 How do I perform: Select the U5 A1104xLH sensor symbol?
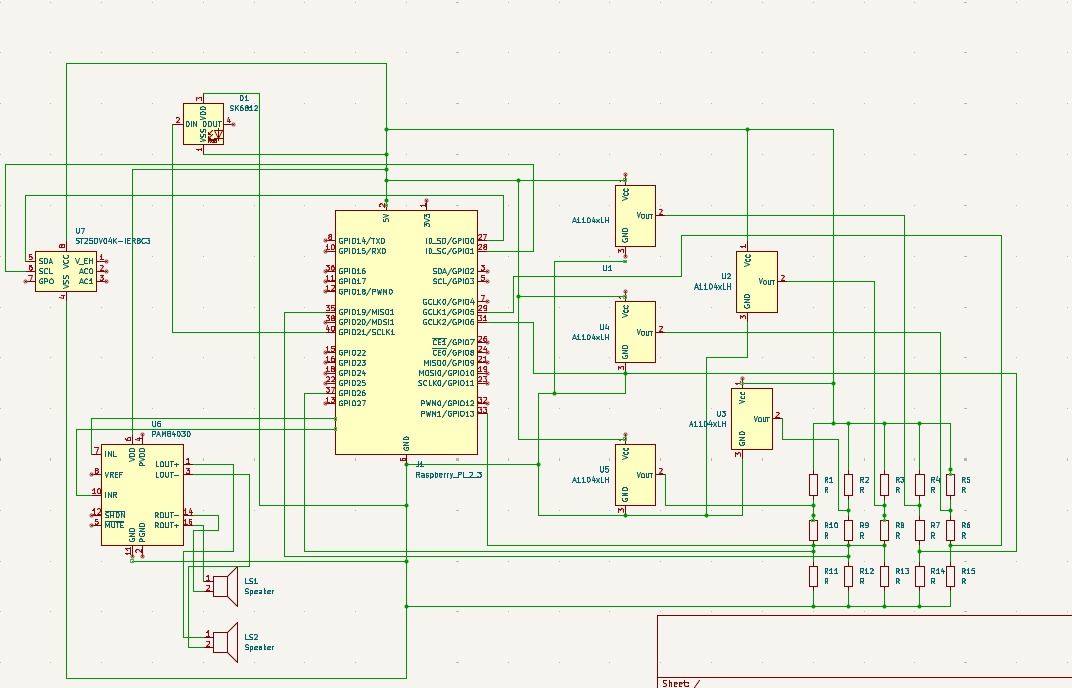coord(635,475)
